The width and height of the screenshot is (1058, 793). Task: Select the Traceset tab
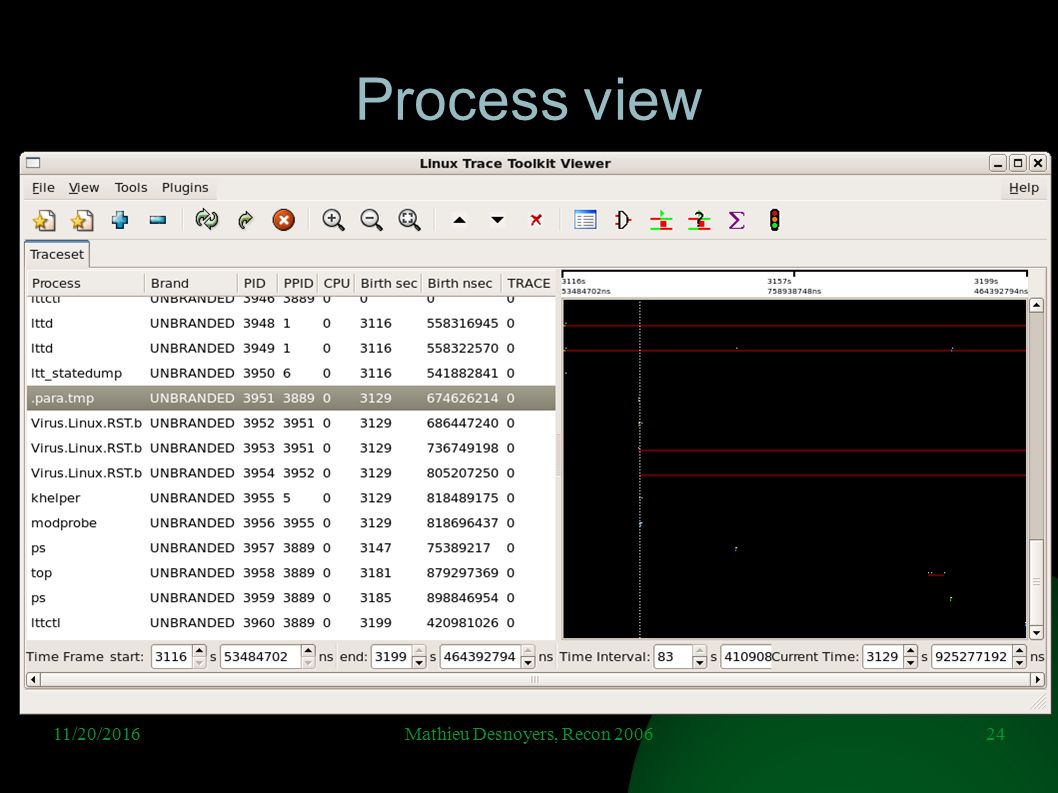coord(57,254)
